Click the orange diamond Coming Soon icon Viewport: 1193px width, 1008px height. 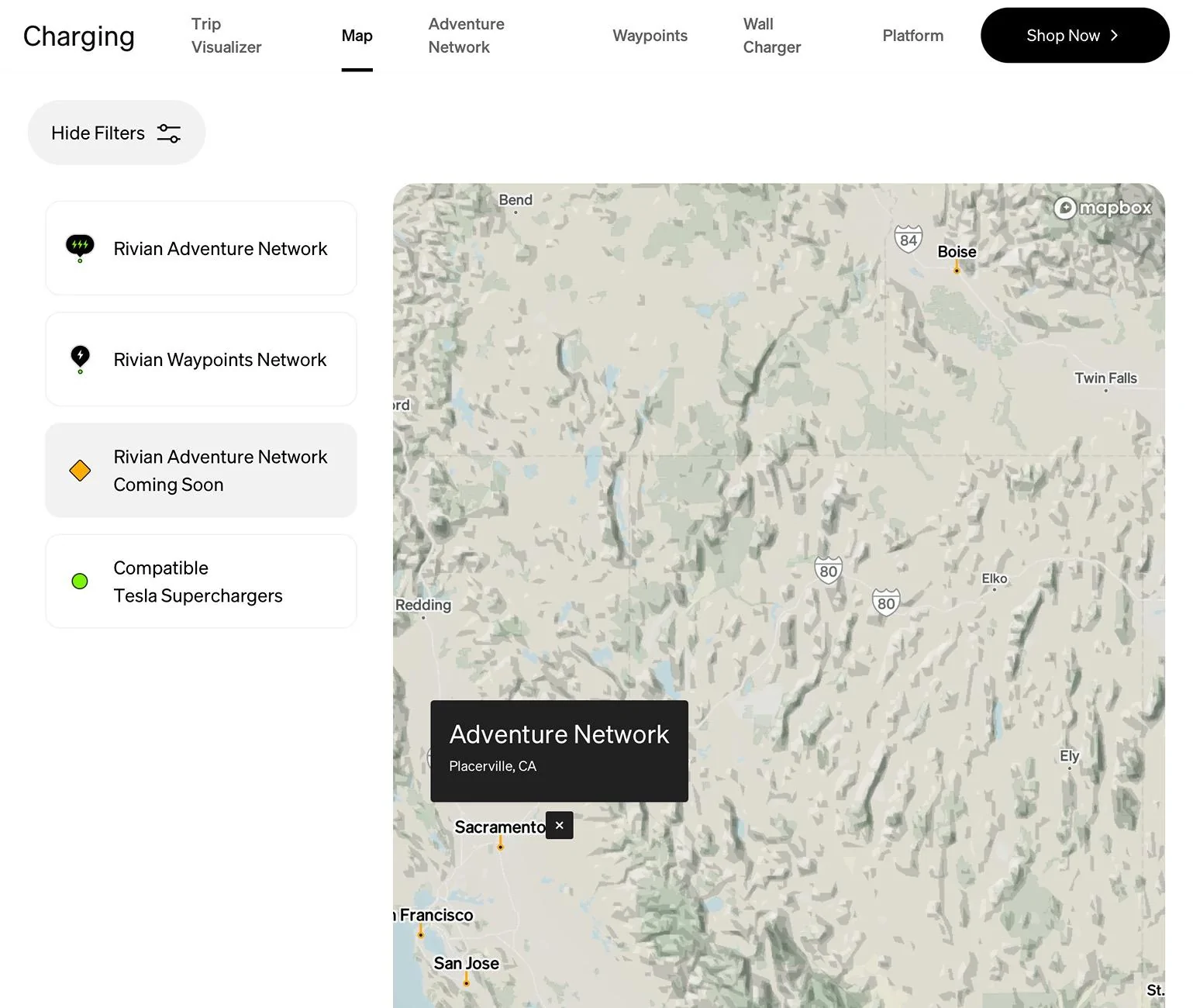pyautogui.click(x=80, y=471)
